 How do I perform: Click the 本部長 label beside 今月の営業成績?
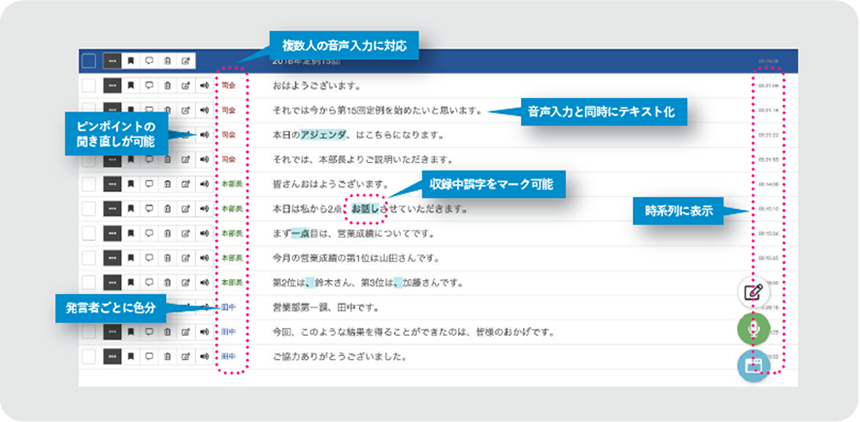(x=231, y=257)
